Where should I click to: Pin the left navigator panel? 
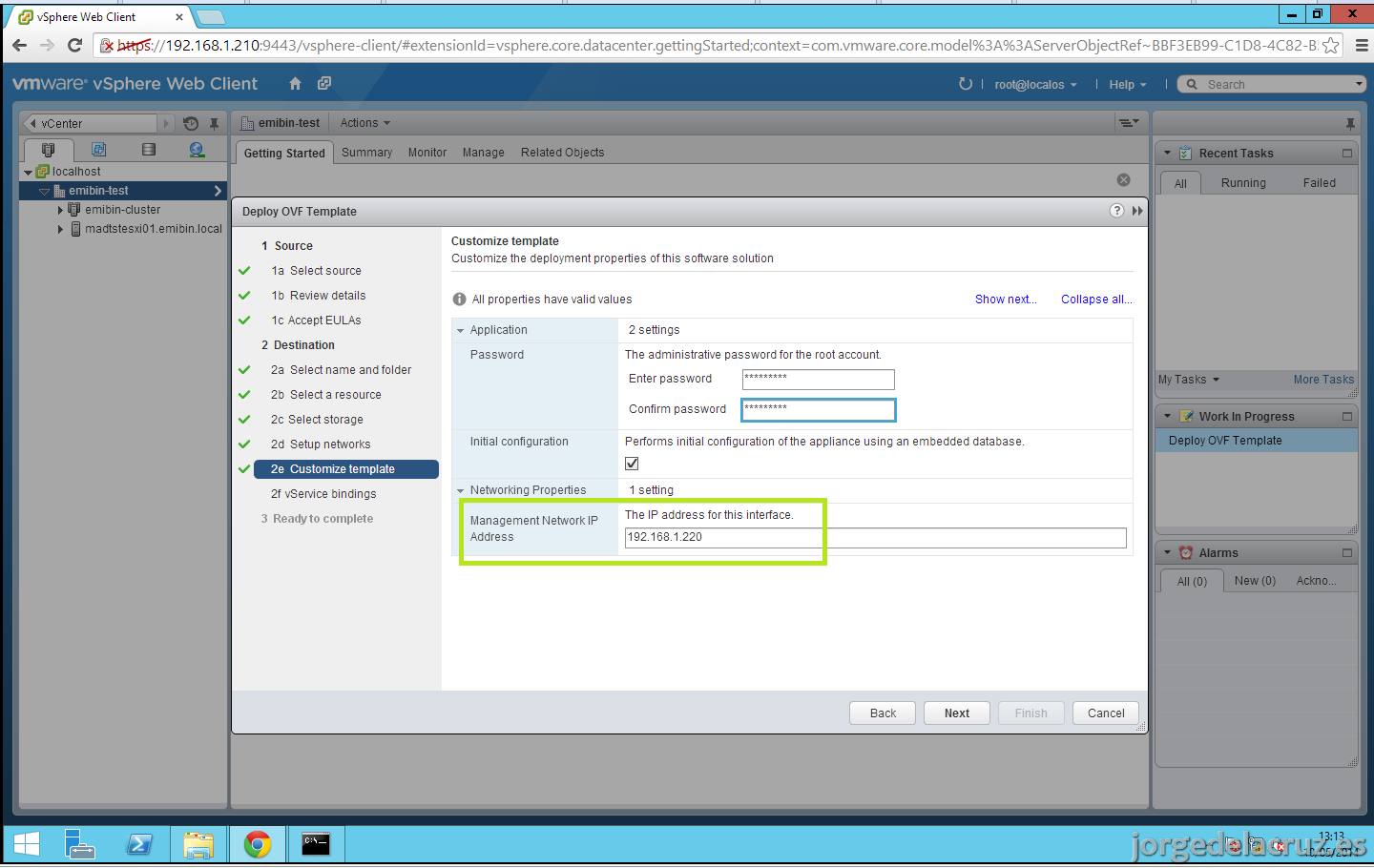tap(214, 123)
